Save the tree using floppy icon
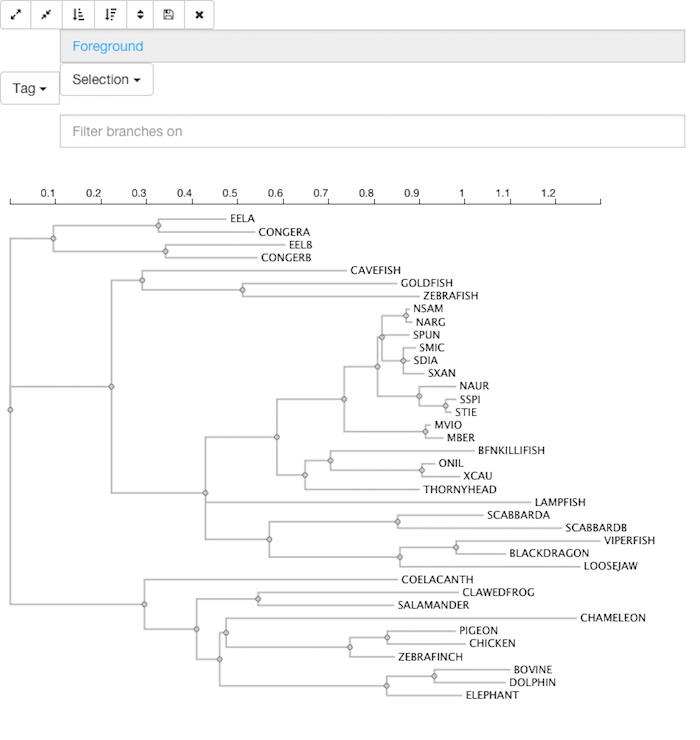This screenshot has height=740, width=700. 169,15
